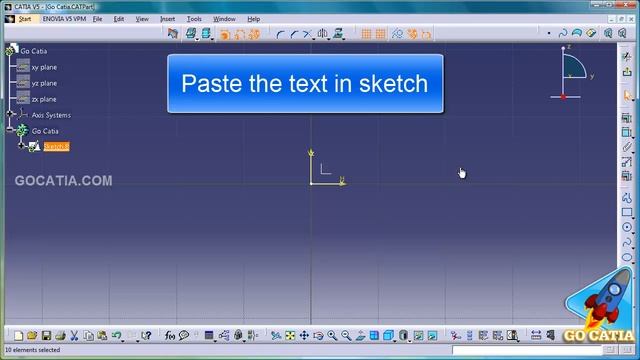Screen dimensions: 640x360
Task: Click the Fly mode icon
Action: coord(276,336)
